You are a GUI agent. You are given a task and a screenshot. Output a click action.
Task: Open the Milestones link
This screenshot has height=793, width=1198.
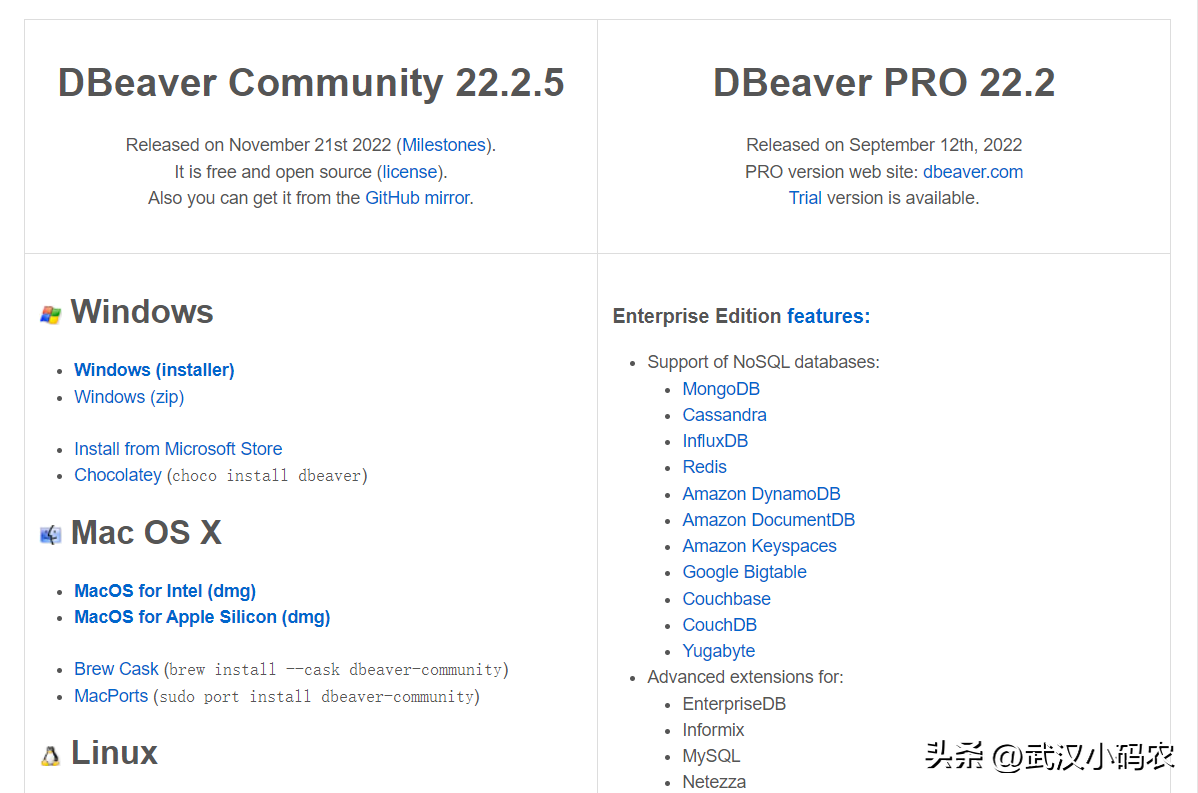pyautogui.click(x=444, y=145)
